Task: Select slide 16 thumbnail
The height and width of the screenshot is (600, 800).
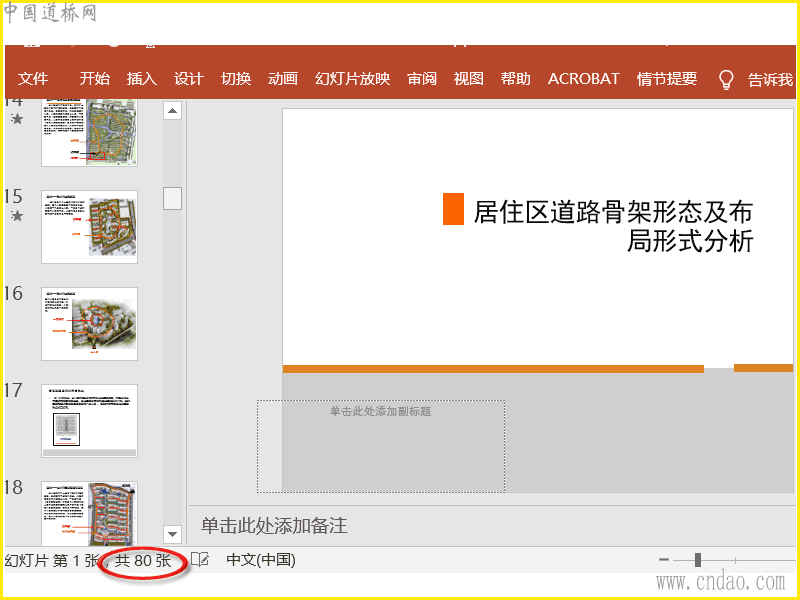Action: point(89,324)
